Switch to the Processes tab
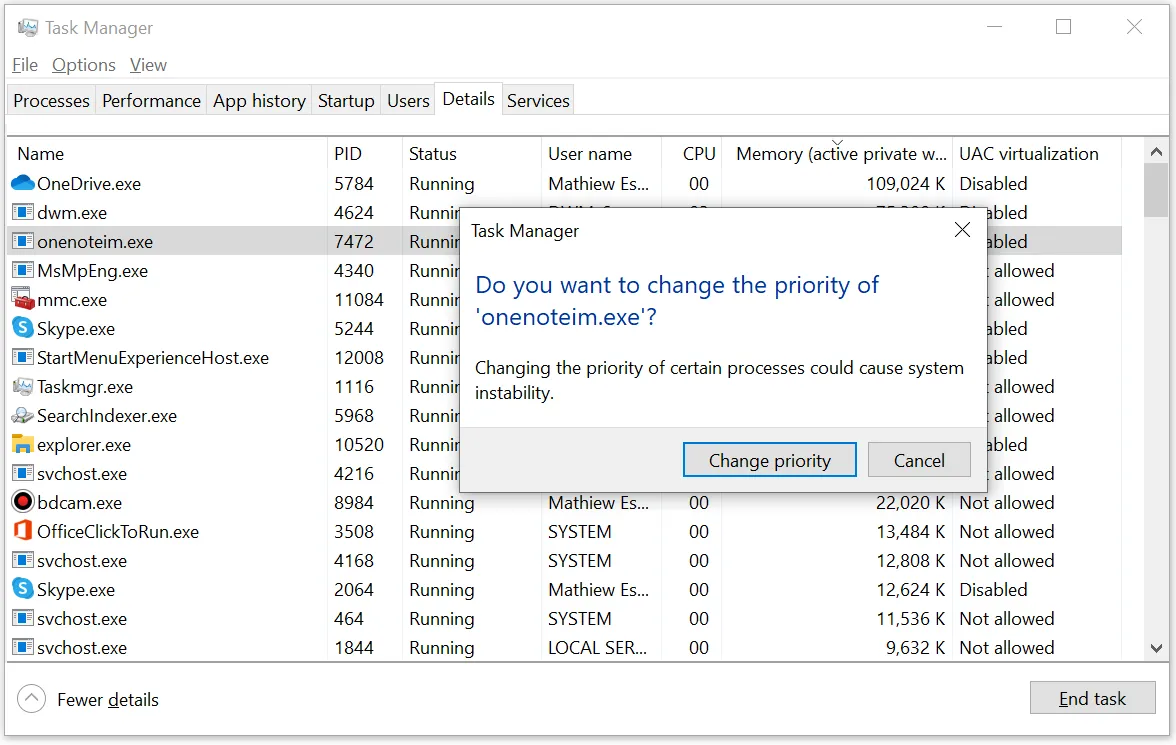Screen dimensions: 1176x745 [x=51, y=101]
